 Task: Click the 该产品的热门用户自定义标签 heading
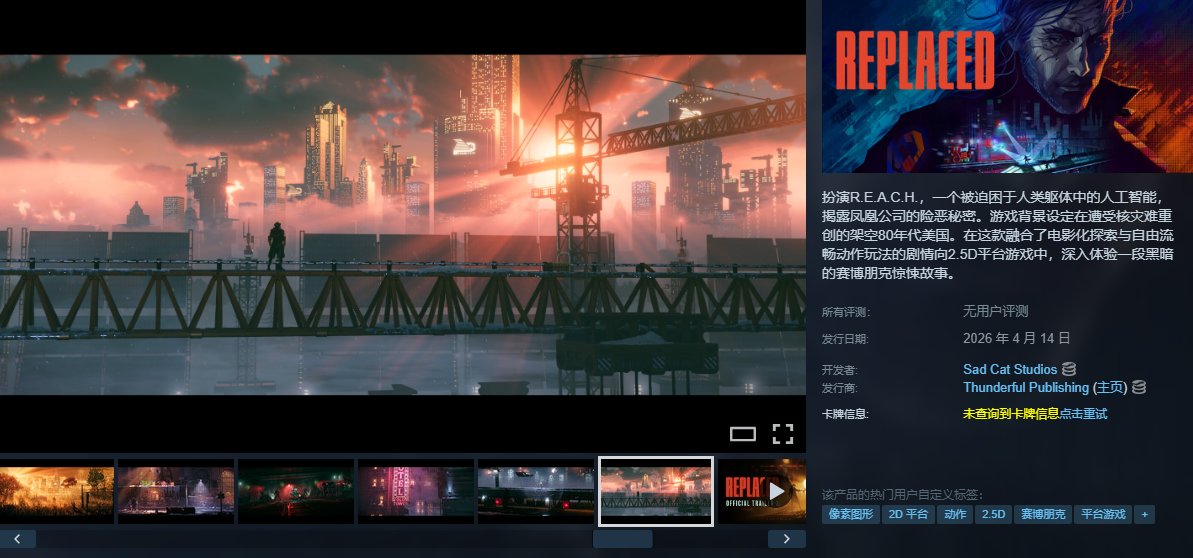[902, 495]
